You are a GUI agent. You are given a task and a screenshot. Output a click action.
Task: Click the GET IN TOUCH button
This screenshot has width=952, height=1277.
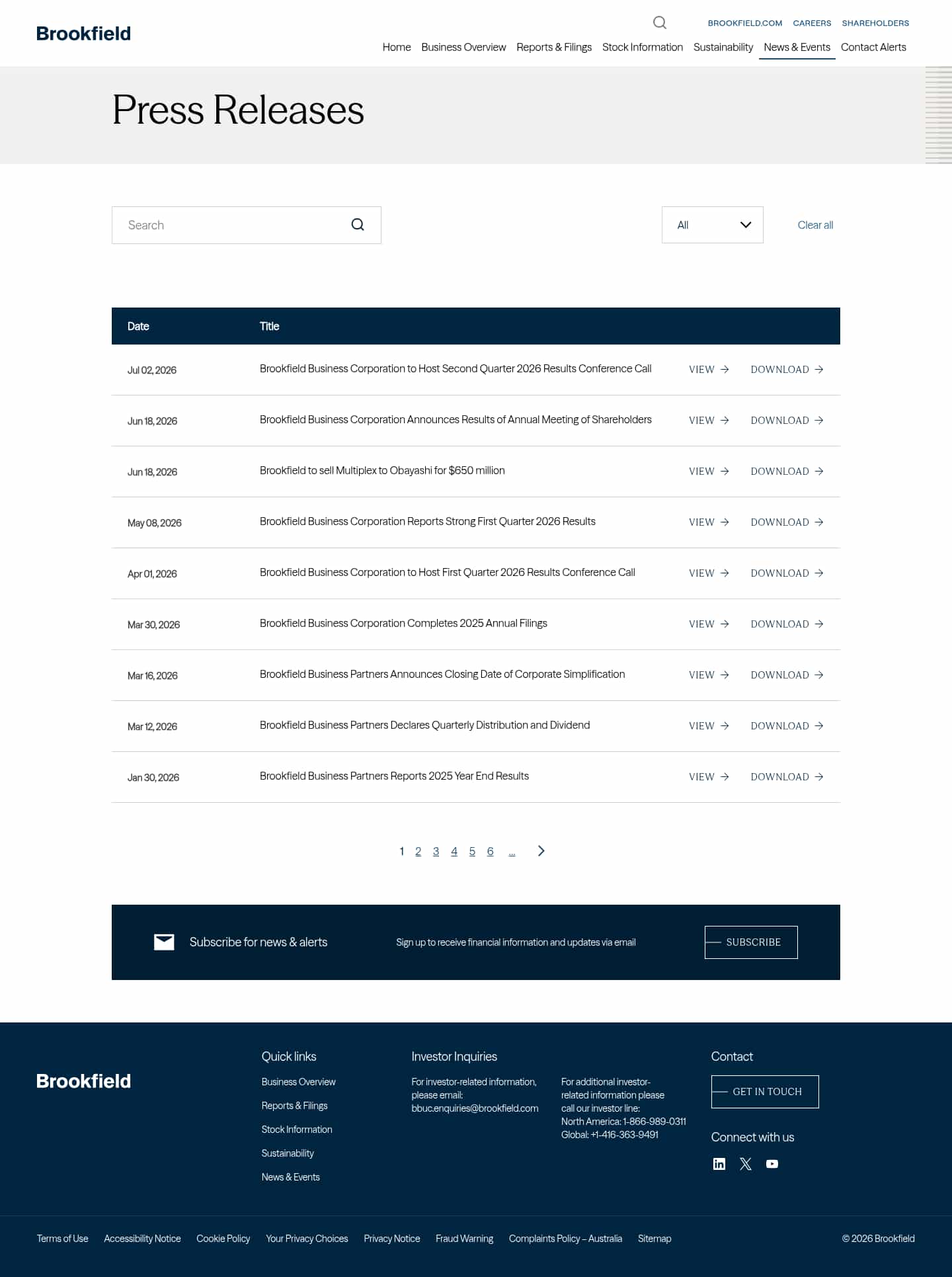765,1092
